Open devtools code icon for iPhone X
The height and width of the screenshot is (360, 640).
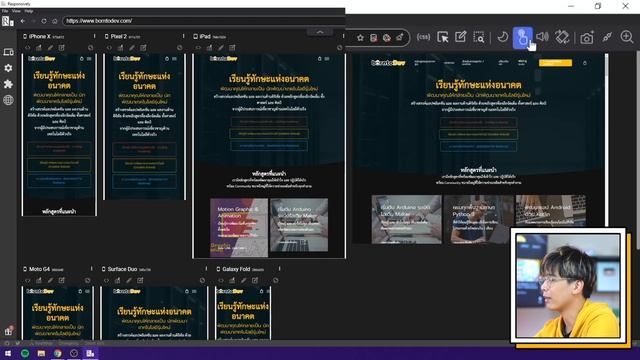28,48
